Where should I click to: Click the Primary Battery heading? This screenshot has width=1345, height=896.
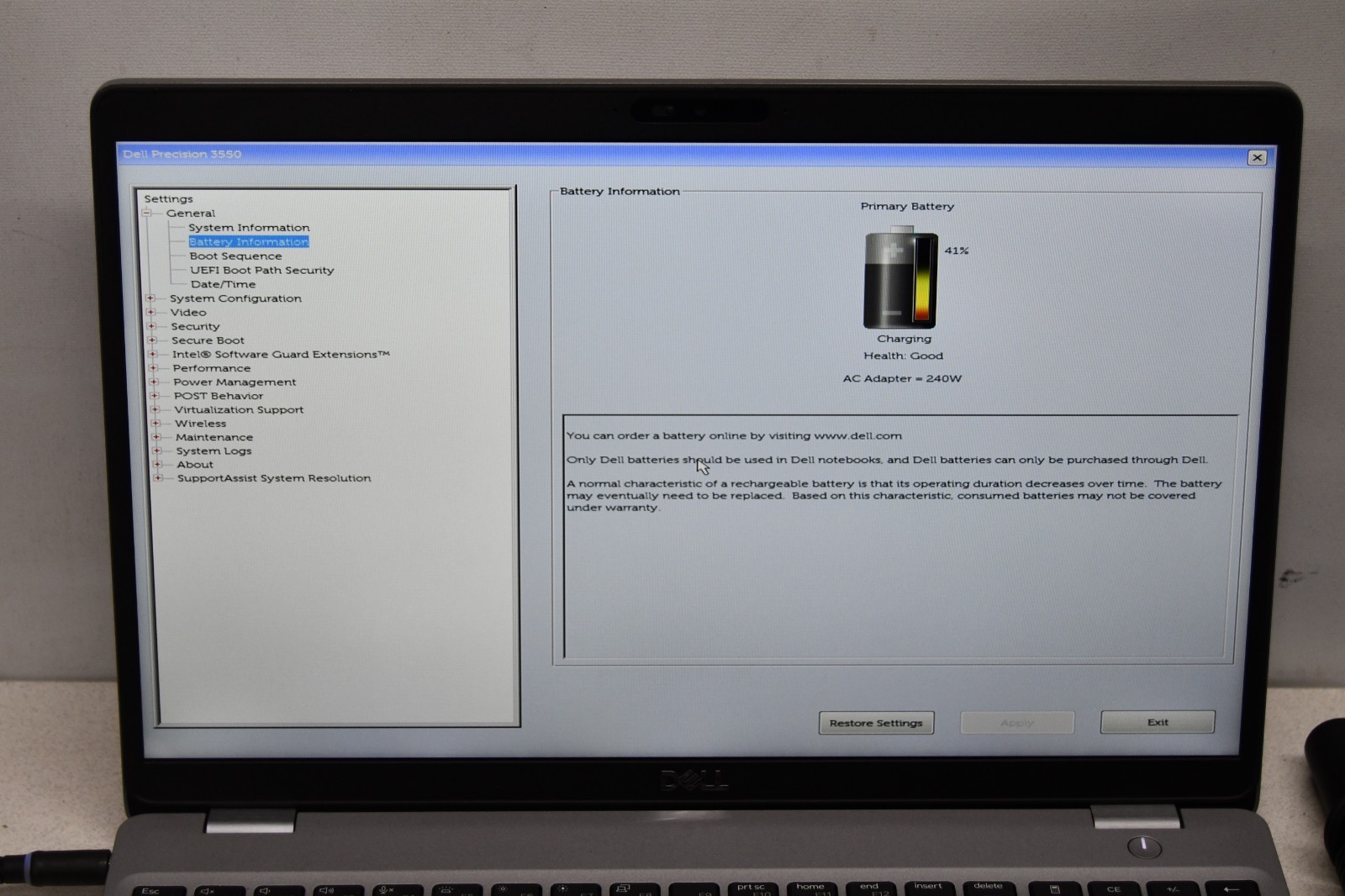tap(907, 206)
